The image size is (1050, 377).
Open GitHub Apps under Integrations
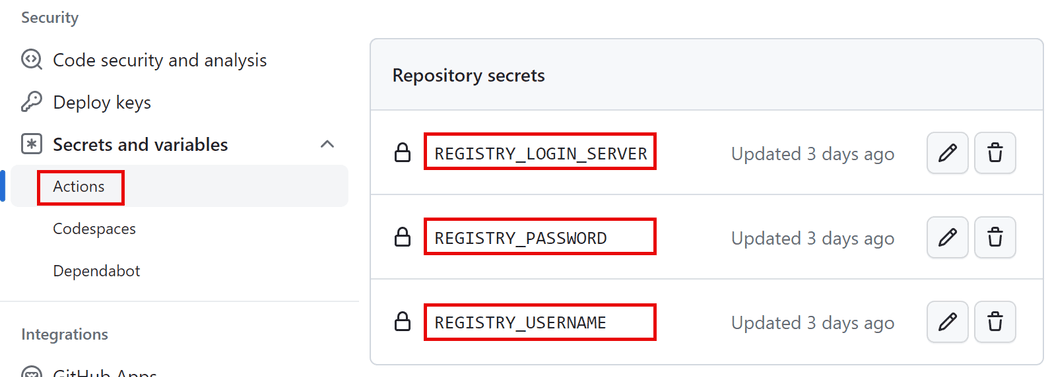tap(104, 372)
